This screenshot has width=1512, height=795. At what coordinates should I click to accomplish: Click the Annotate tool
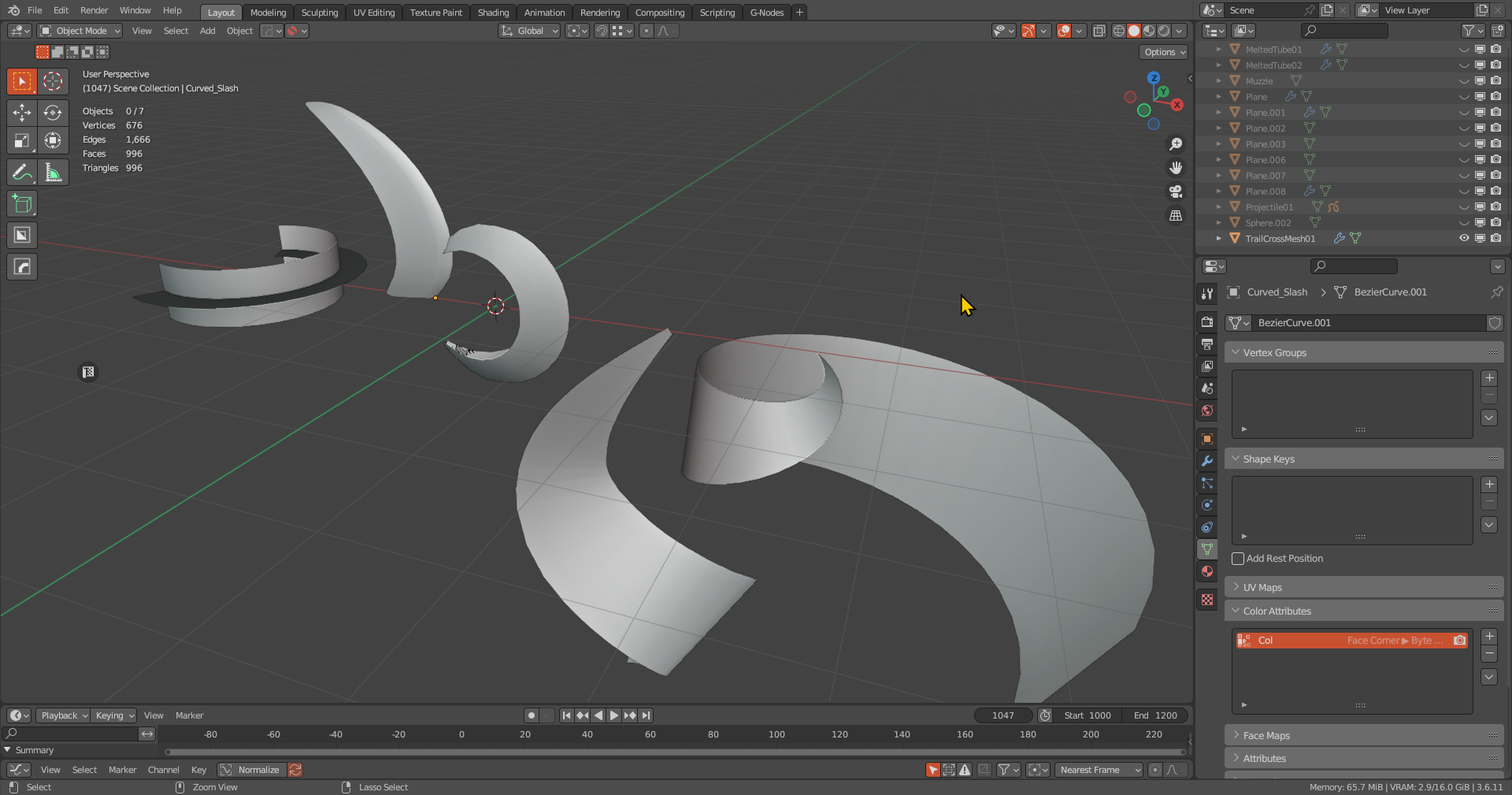coord(22,173)
